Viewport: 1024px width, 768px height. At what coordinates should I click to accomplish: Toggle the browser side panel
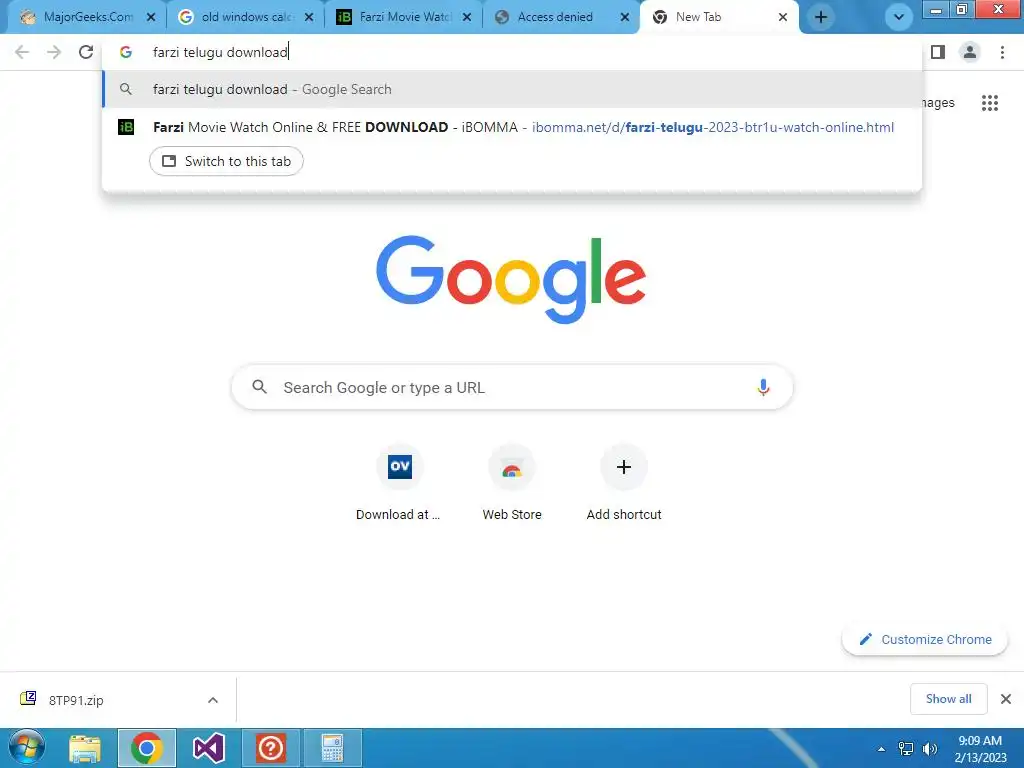click(938, 52)
